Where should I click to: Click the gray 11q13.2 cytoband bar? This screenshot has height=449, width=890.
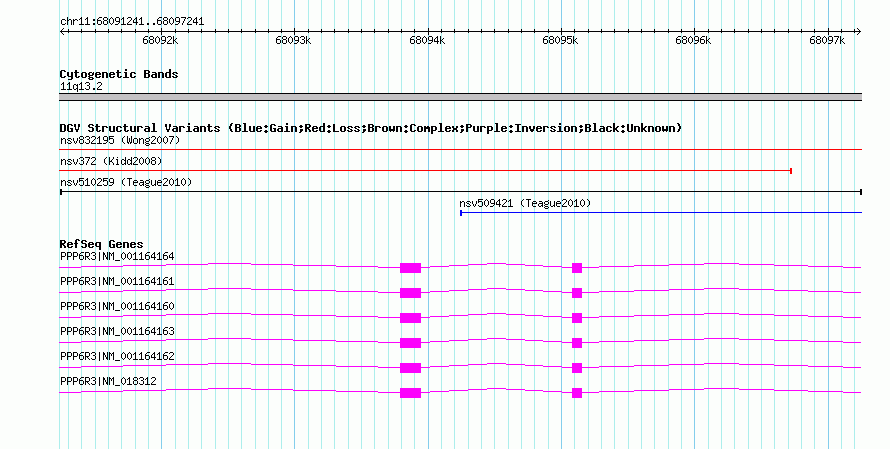(x=460, y=97)
